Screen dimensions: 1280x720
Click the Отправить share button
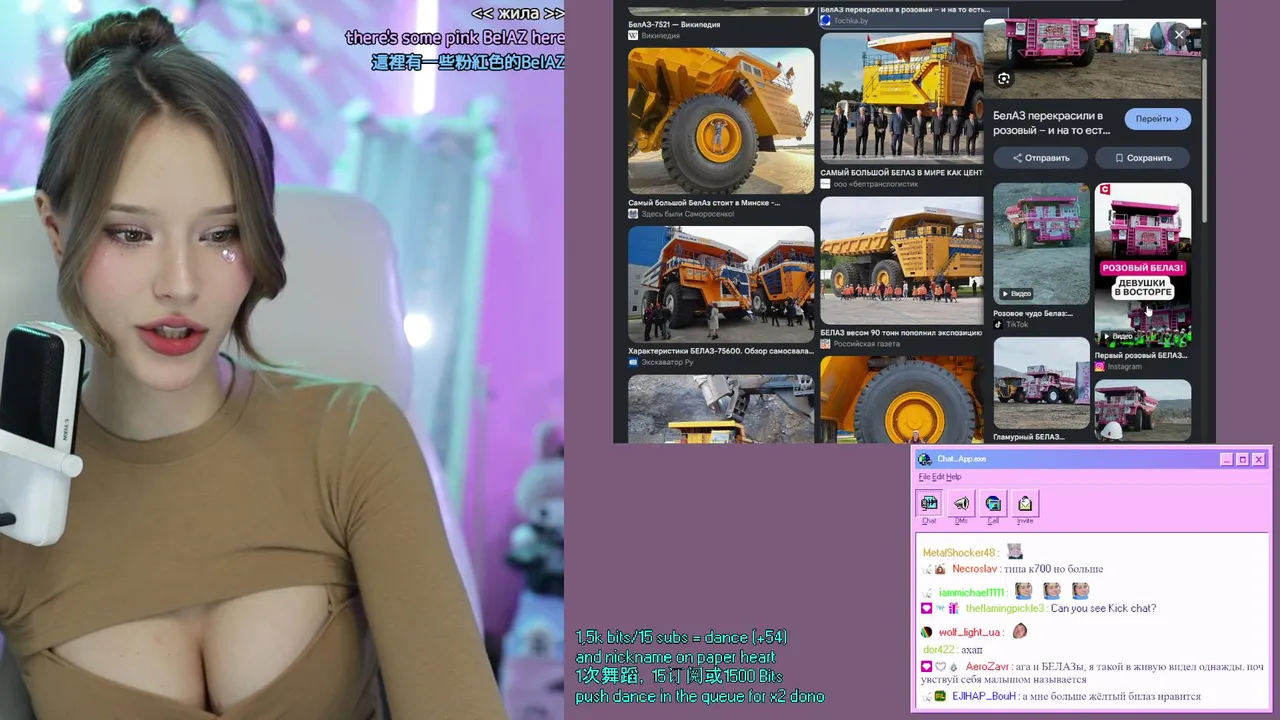[1041, 158]
